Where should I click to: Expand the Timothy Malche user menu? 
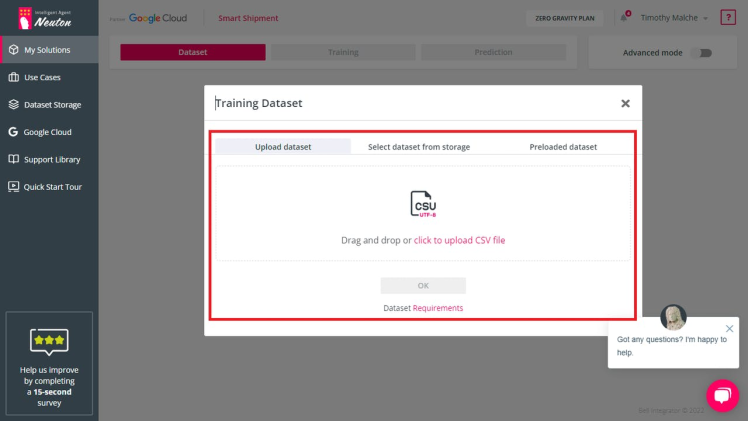click(674, 18)
